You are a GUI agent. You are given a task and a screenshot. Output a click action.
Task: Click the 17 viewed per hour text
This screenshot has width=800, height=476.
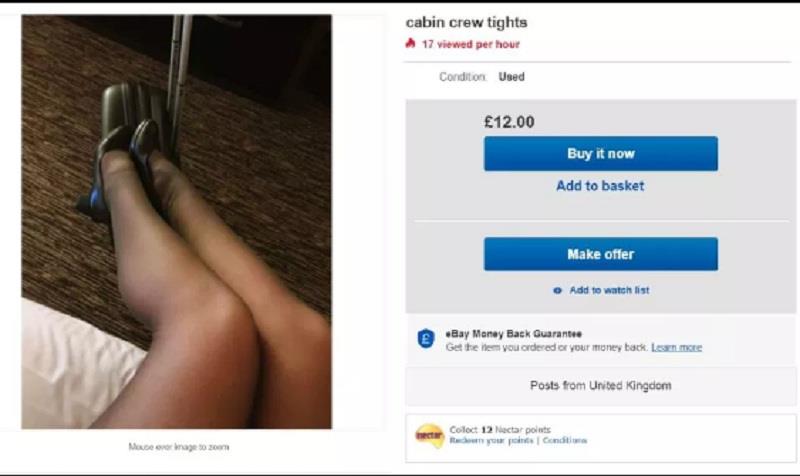470,44
